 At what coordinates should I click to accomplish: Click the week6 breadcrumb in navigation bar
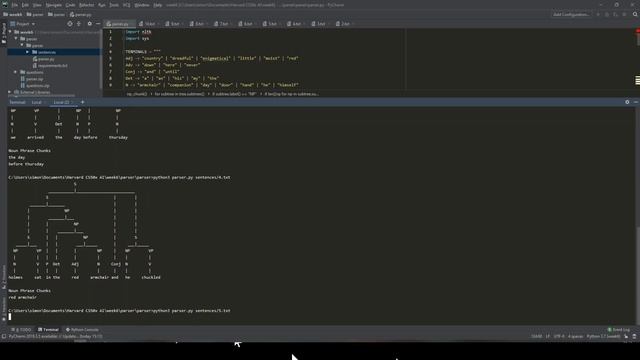[13, 14]
